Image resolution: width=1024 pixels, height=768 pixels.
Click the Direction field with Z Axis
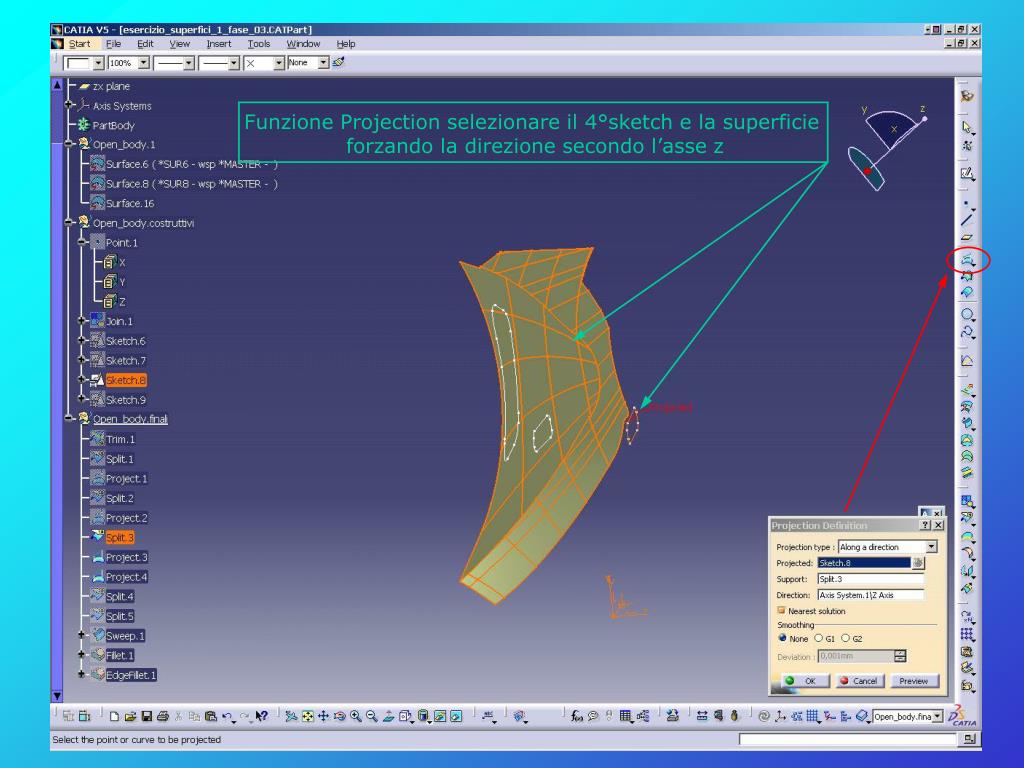(871, 595)
